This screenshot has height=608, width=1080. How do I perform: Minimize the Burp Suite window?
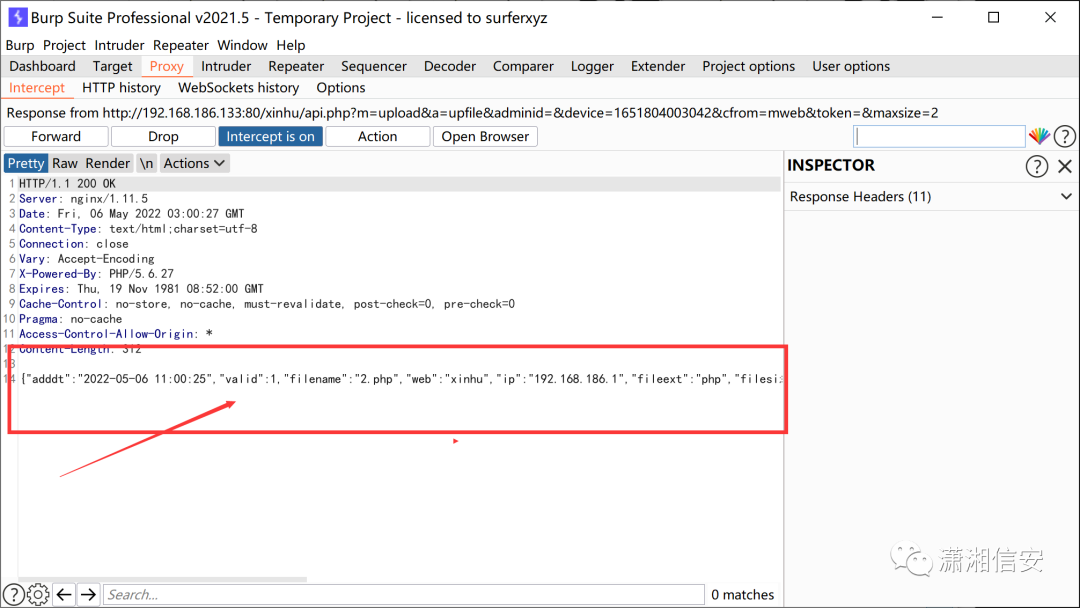937,17
